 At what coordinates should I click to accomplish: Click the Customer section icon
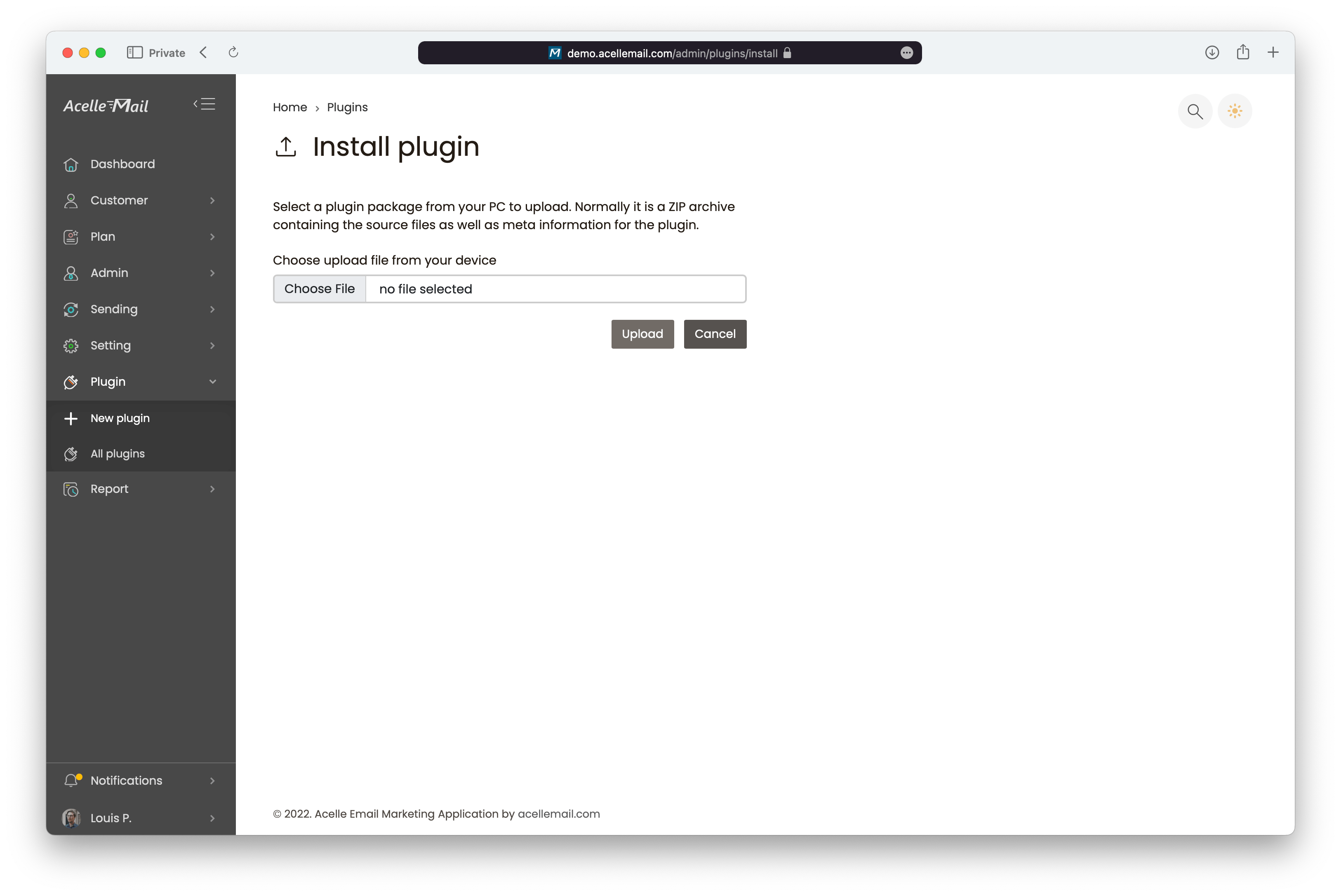(71, 200)
